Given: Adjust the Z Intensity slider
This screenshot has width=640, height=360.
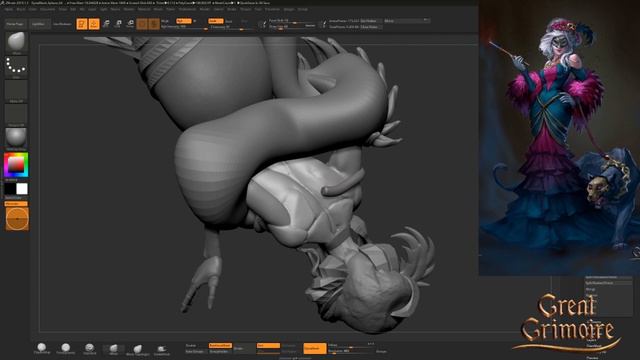Looking at the screenshot, I should click(x=233, y=27).
